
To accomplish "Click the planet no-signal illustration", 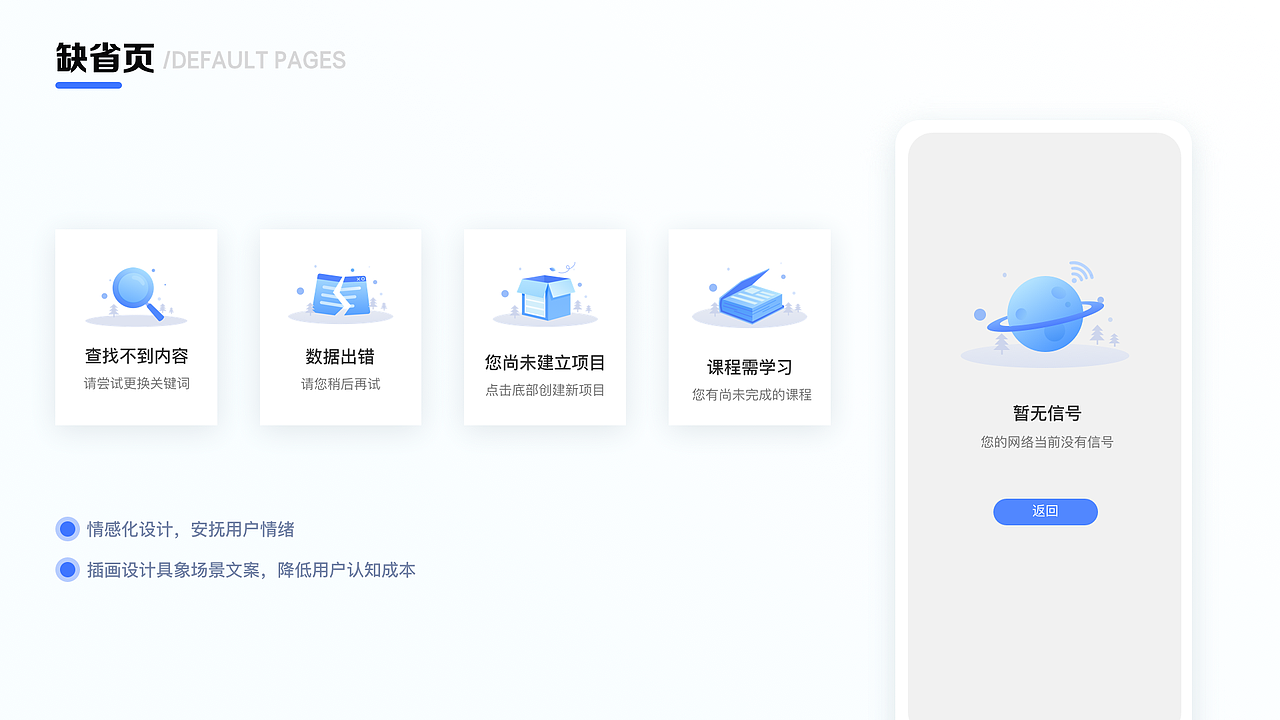I will (x=1045, y=313).
